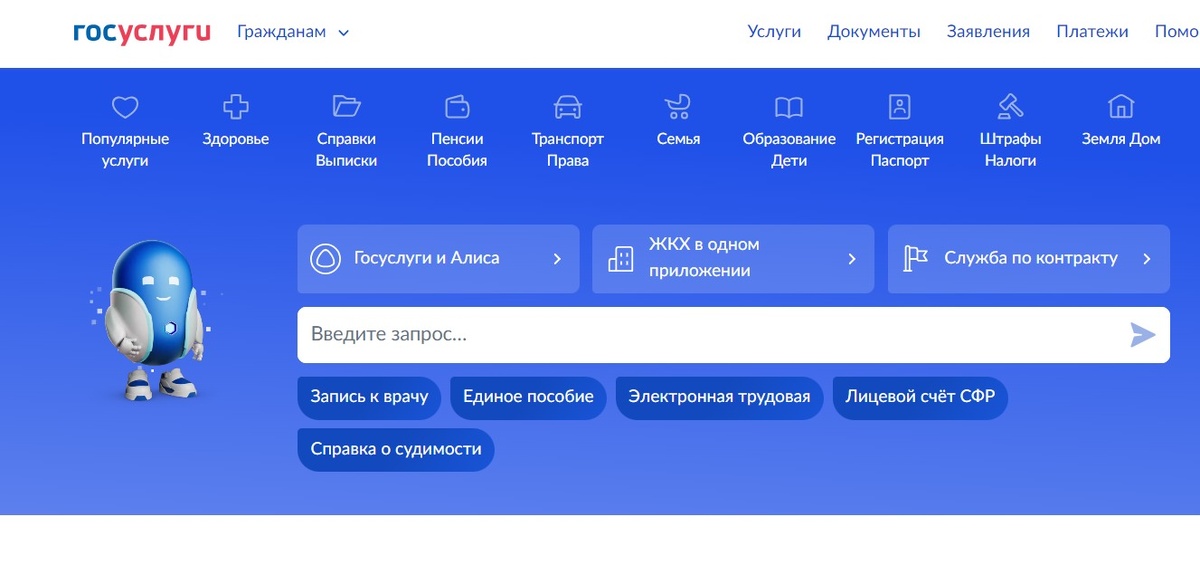This screenshot has height=584, width=1200.
Task: Expand the Гражданам audience dropdown
Action: (x=293, y=32)
